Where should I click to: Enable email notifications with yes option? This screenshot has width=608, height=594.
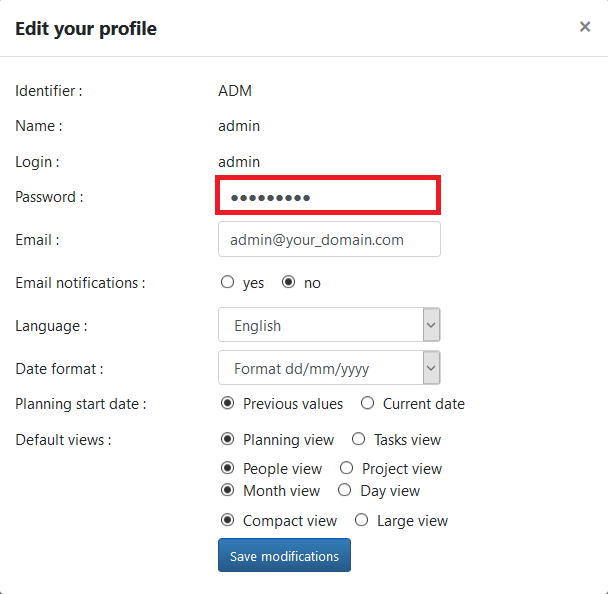[x=227, y=283]
